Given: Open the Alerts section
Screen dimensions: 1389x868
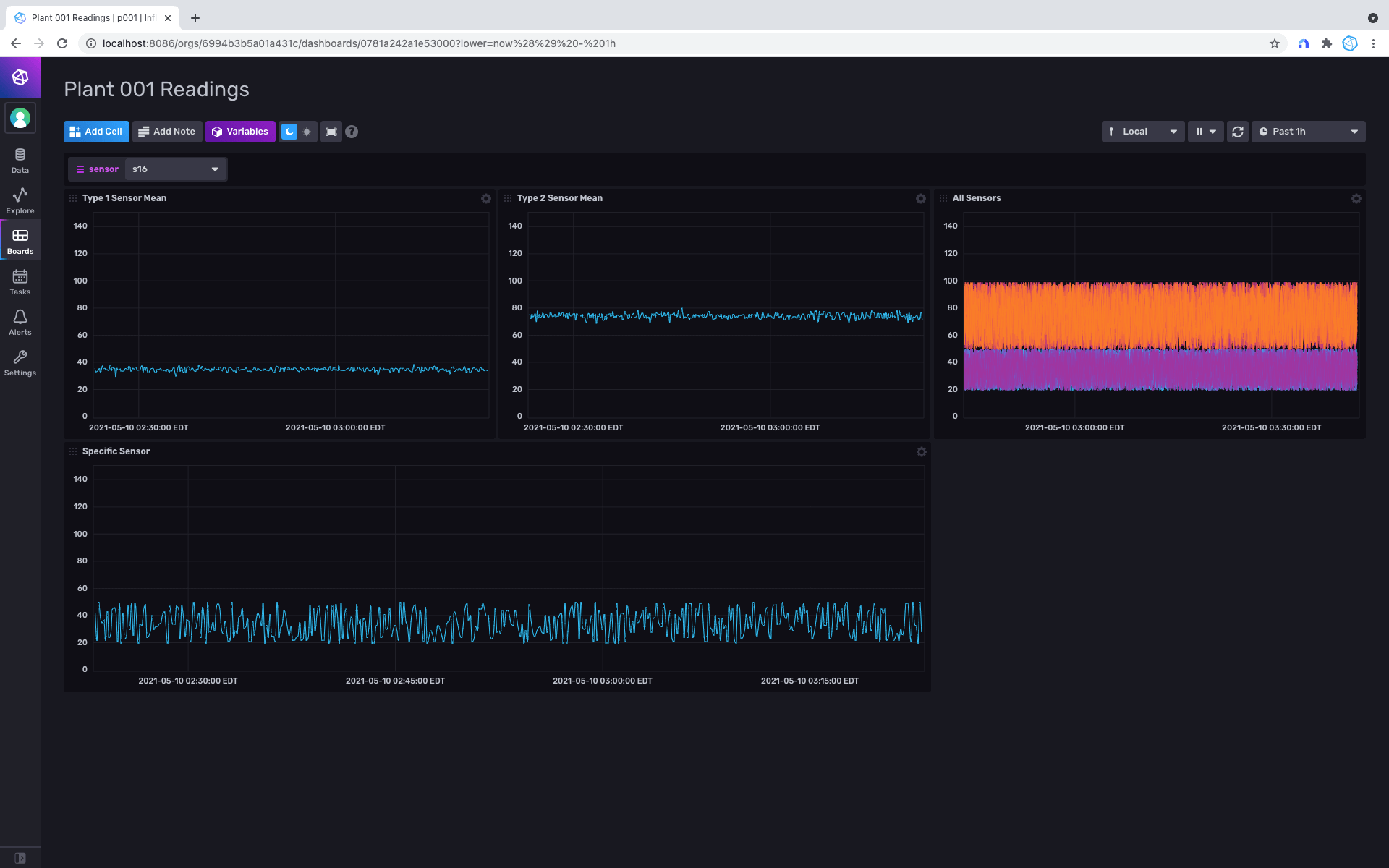Looking at the screenshot, I should 20,323.
